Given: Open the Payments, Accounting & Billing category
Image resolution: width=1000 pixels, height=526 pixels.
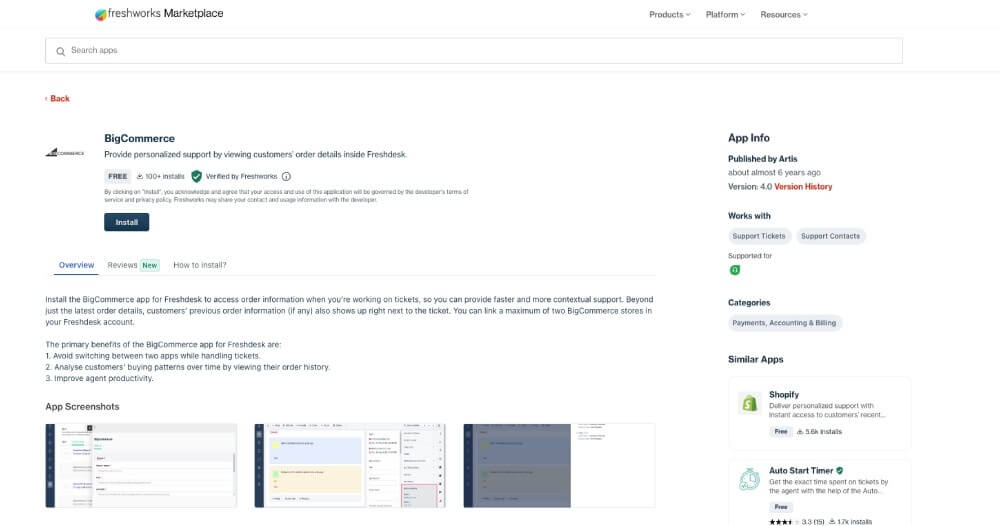Looking at the screenshot, I should [784, 323].
